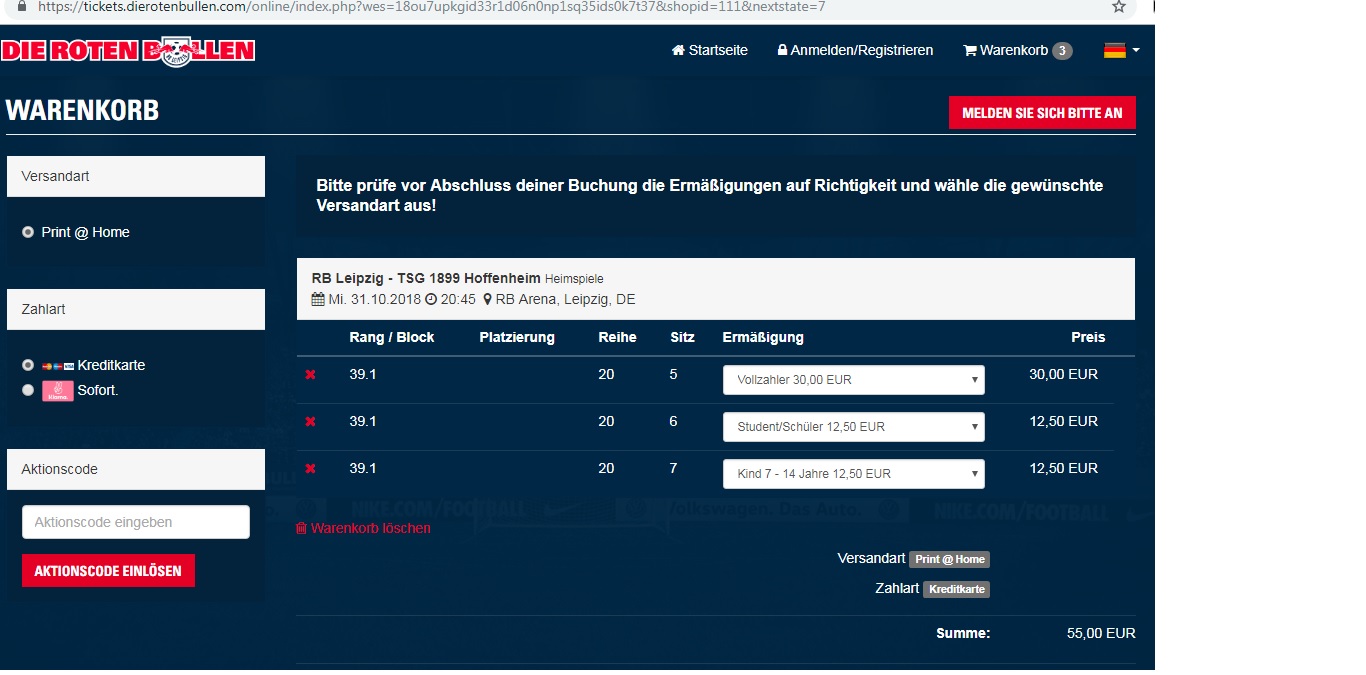Click the Klarna Sofort payment logo

tap(58, 391)
